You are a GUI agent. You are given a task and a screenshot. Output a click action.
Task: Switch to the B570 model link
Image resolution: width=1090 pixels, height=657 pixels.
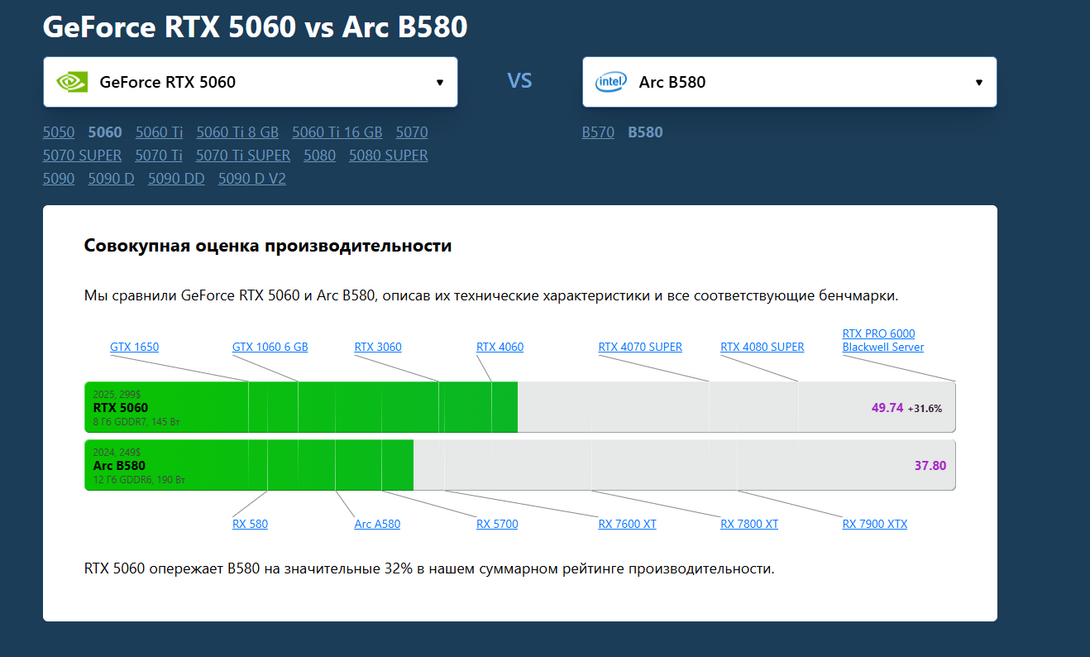(x=598, y=132)
